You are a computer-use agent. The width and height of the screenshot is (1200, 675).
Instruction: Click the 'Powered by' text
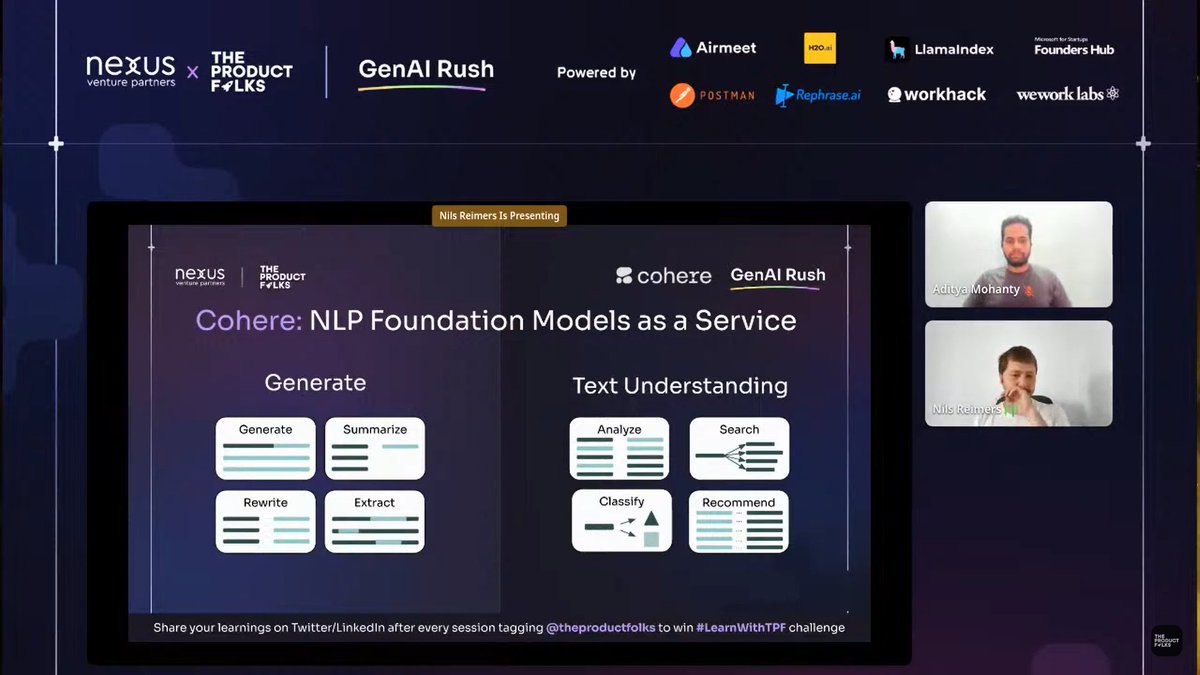(x=596, y=72)
